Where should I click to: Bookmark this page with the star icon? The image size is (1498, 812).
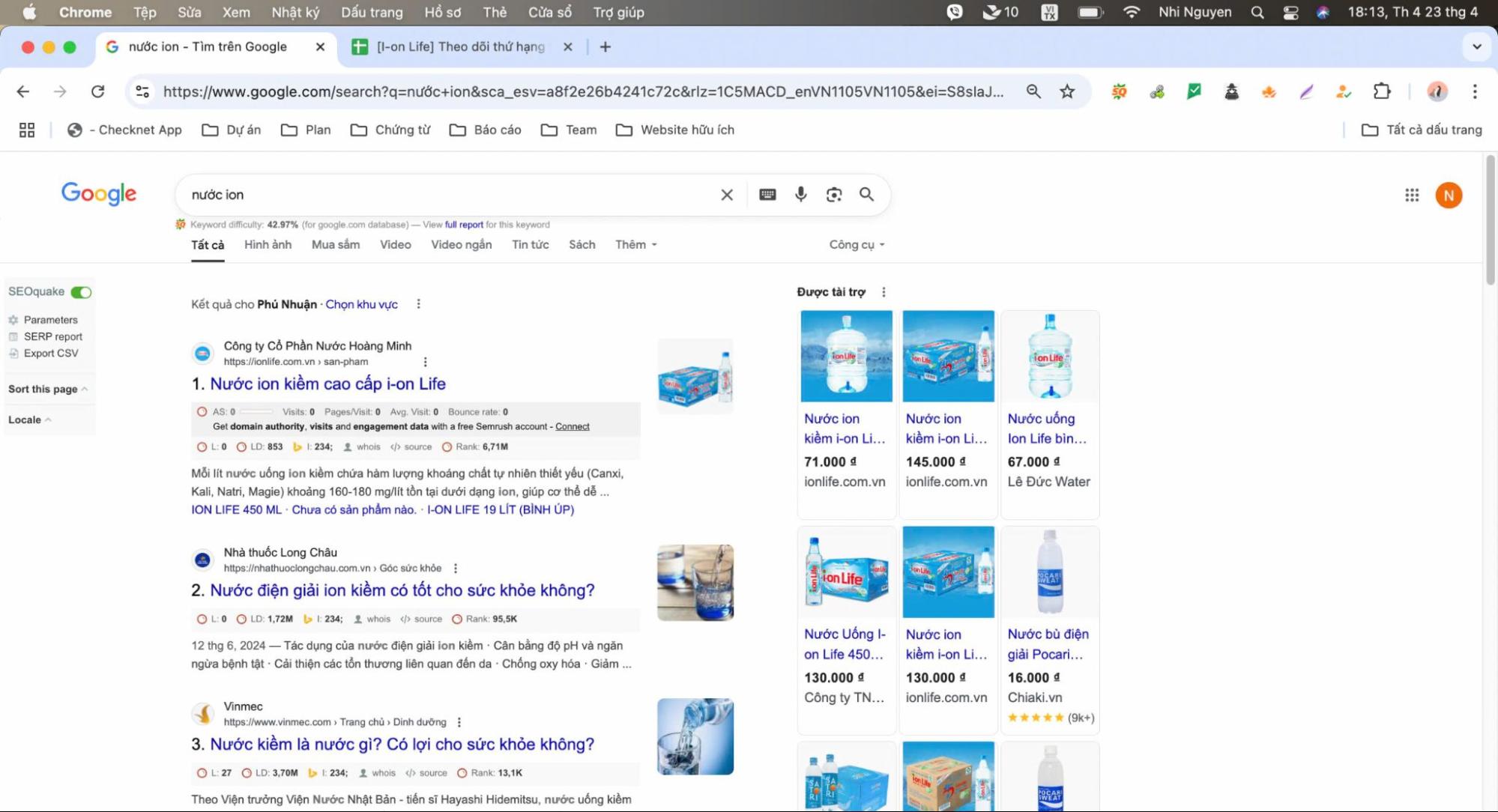(x=1067, y=91)
